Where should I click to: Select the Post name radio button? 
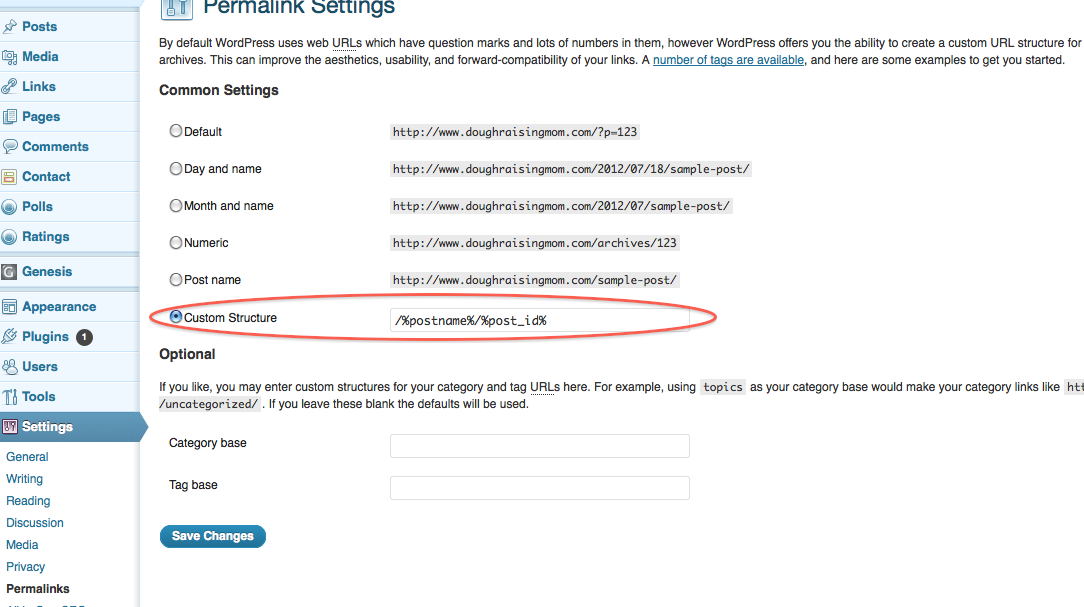pos(176,279)
